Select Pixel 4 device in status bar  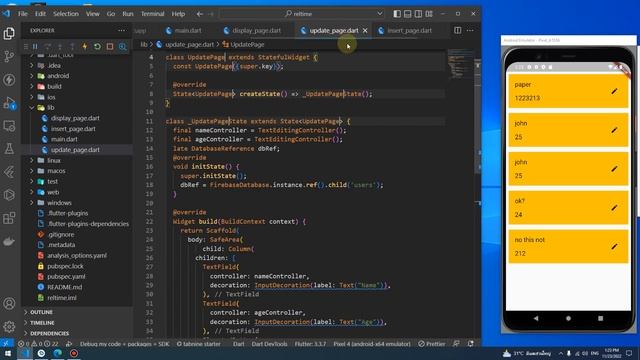pyautogui.click(x=372, y=344)
